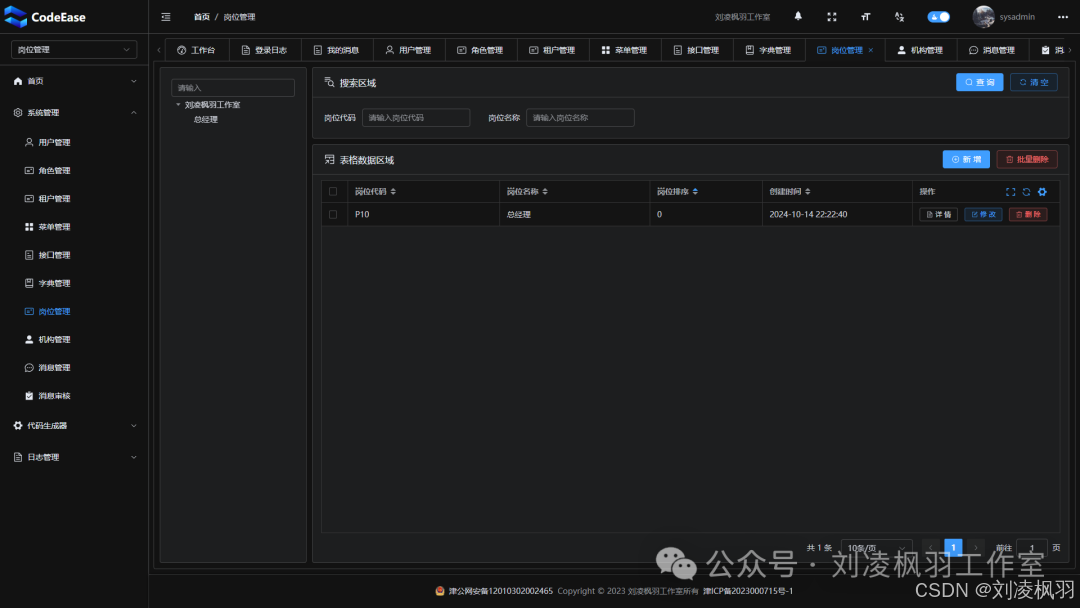Open the sysadmin user avatar
This screenshot has width=1080, height=608.
tap(984, 17)
